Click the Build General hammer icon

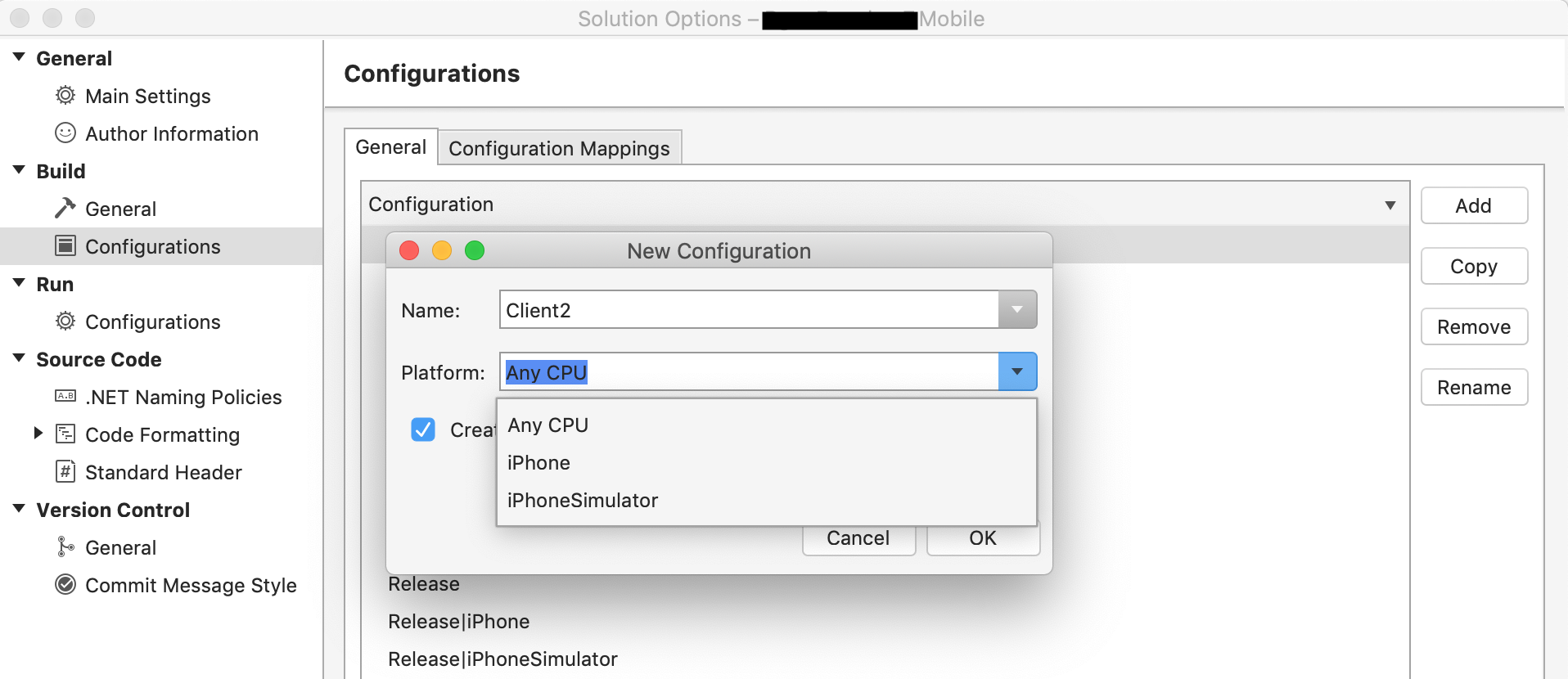65,209
